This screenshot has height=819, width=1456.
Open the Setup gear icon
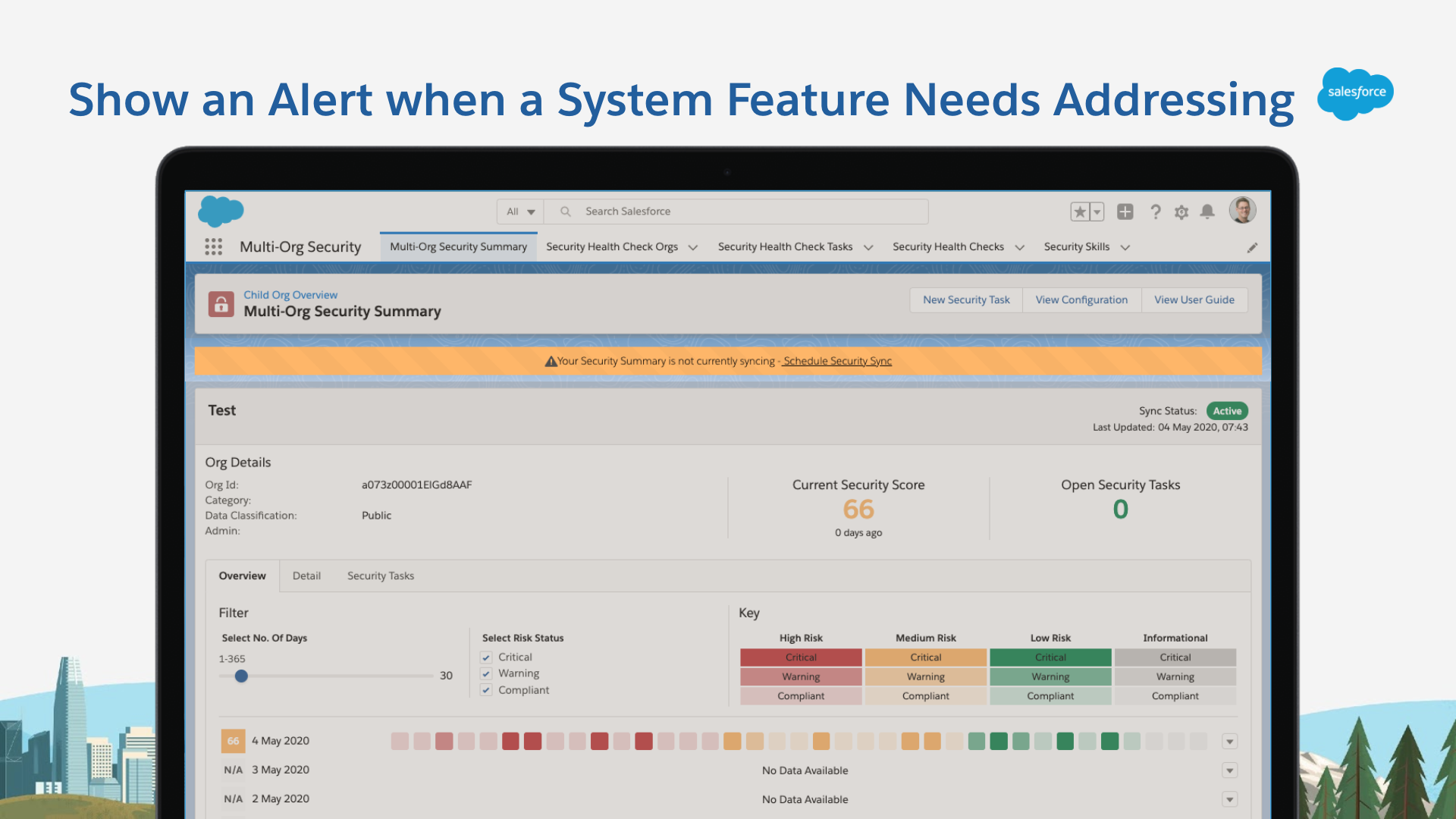(x=1181, y=212)
